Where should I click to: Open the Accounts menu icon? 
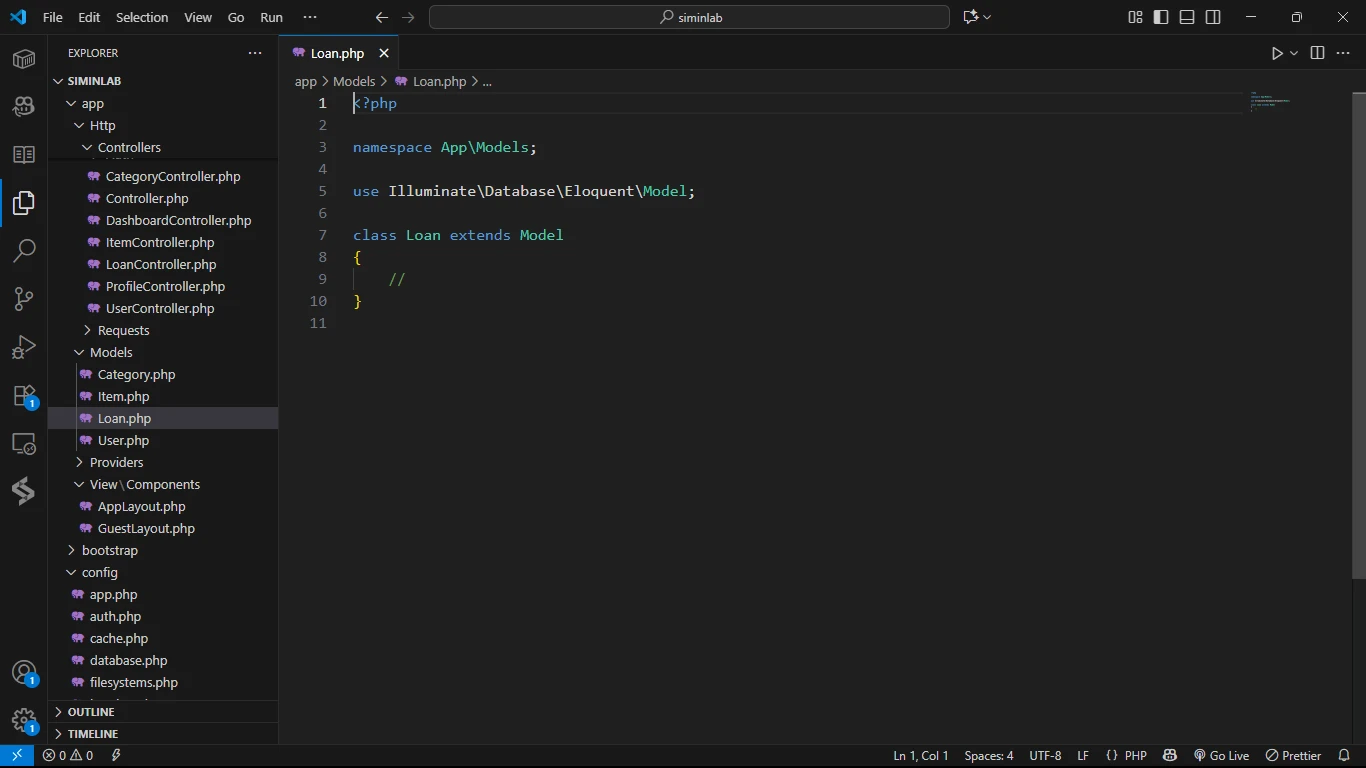tap(24, 673)
